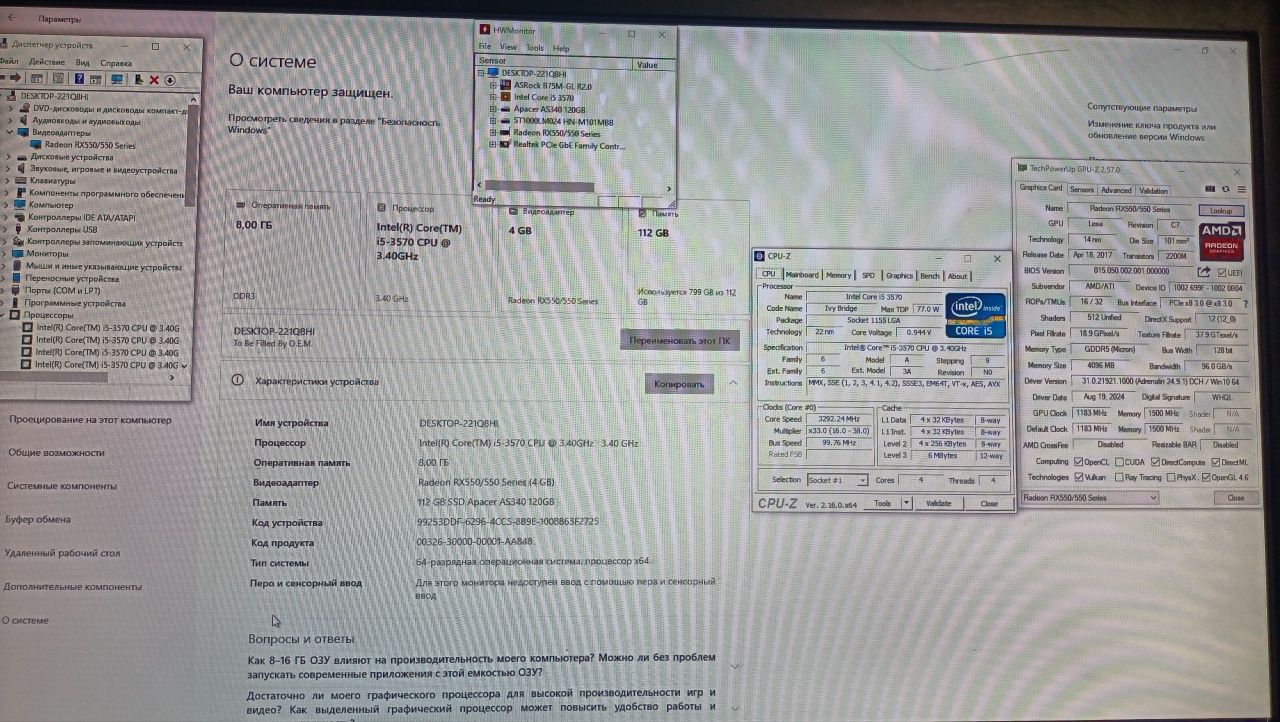Click the ASRock B75M-GL motherboard icon in HWMonitor
Image resolution: width=1280 pixels, height=722 pixels.
[506, 85]
